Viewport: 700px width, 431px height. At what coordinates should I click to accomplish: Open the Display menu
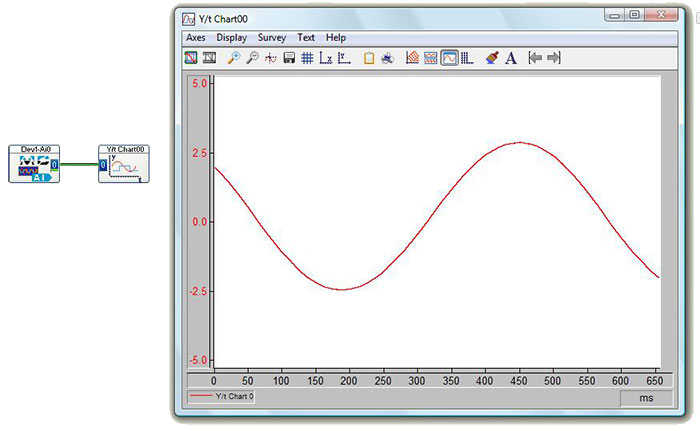click(x=232, y=38)
